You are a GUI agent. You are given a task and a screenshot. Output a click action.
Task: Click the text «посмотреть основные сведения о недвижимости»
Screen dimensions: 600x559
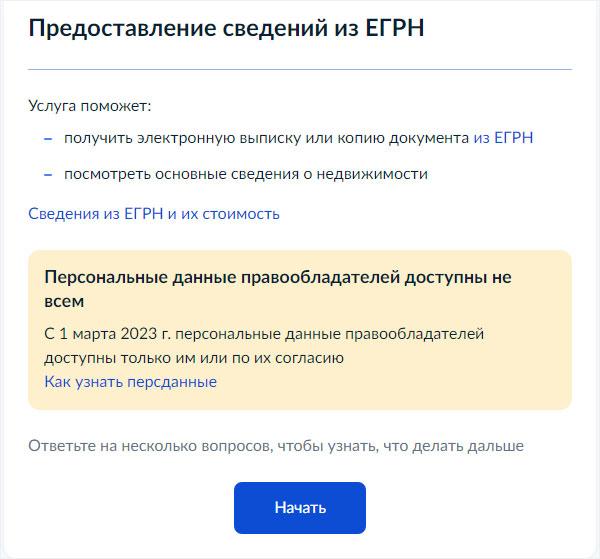pos(246,174)
